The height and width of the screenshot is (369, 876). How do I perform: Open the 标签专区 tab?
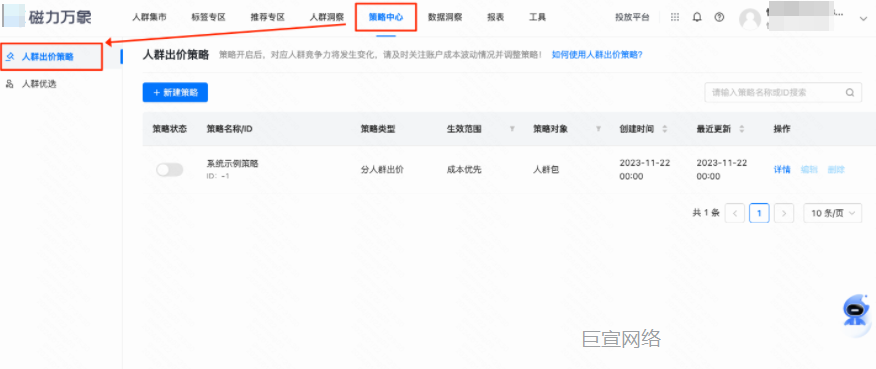208,17
